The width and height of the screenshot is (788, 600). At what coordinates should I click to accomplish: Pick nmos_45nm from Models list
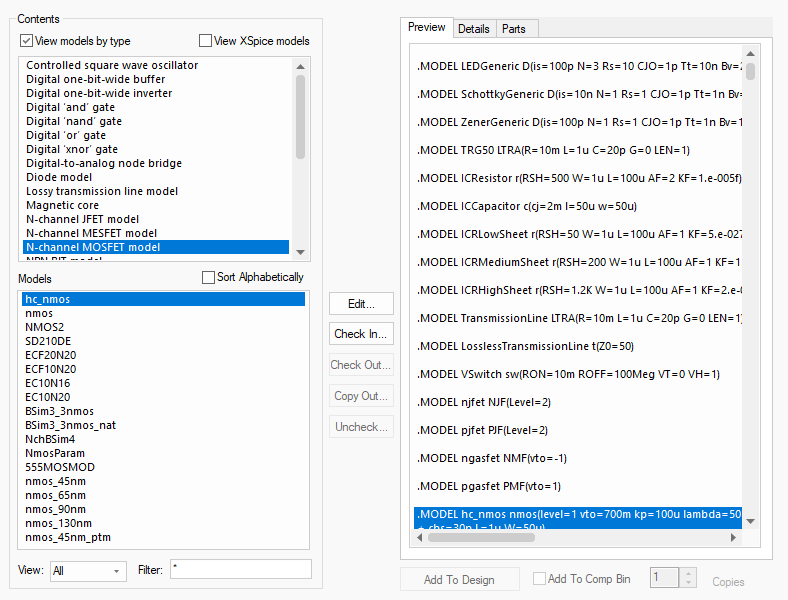coord(55,481)
